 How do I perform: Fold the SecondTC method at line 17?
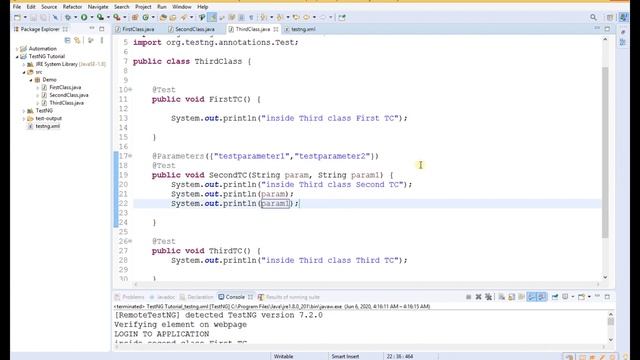130,156
